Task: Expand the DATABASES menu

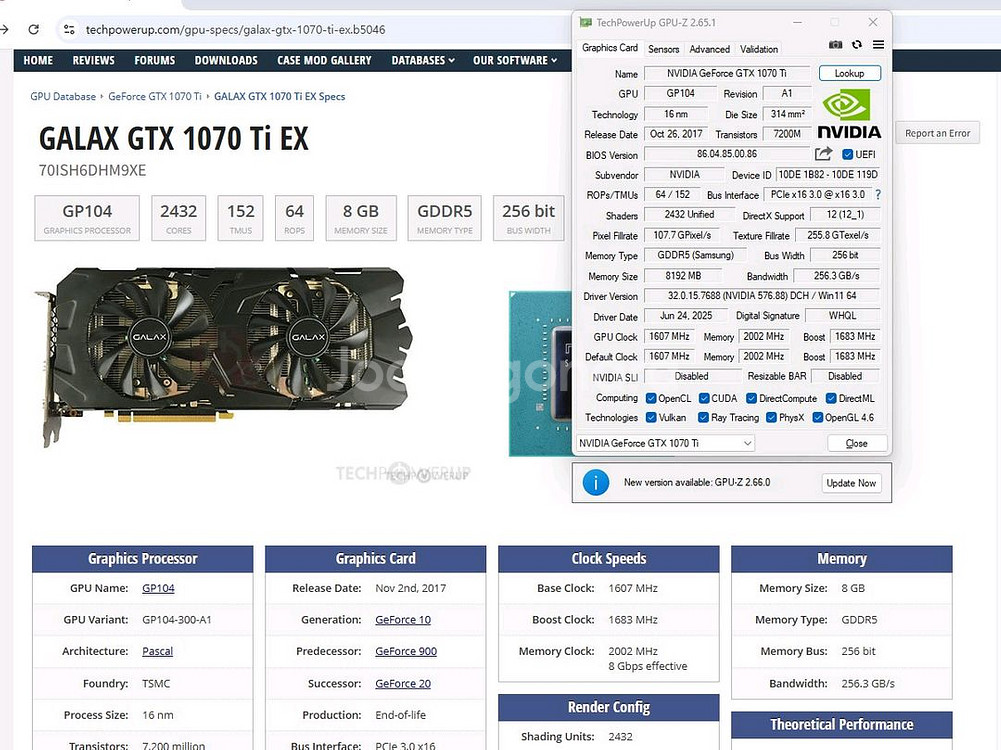Action: (423, 60)
